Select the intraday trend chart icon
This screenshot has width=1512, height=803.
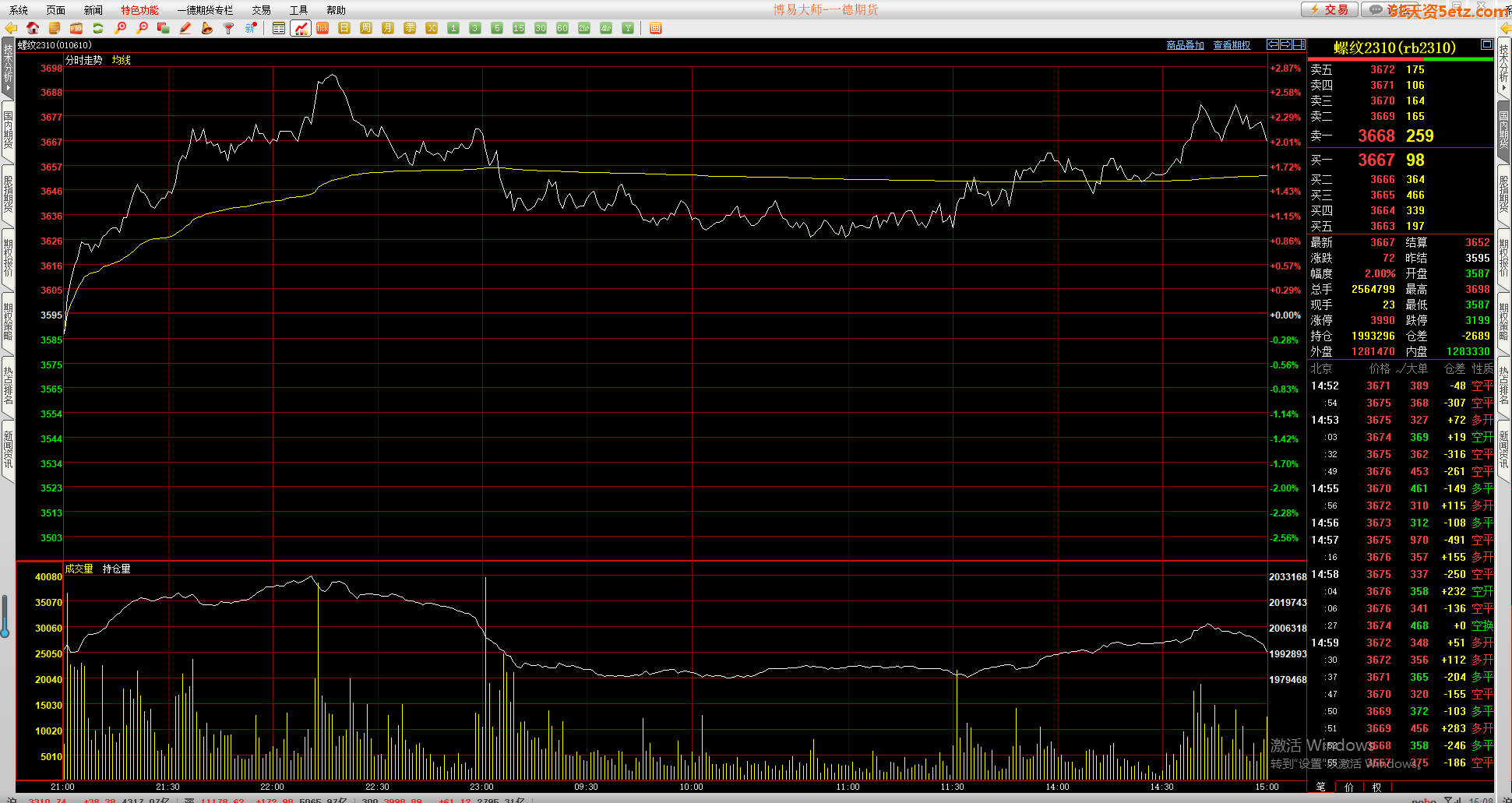coord(301,28)
